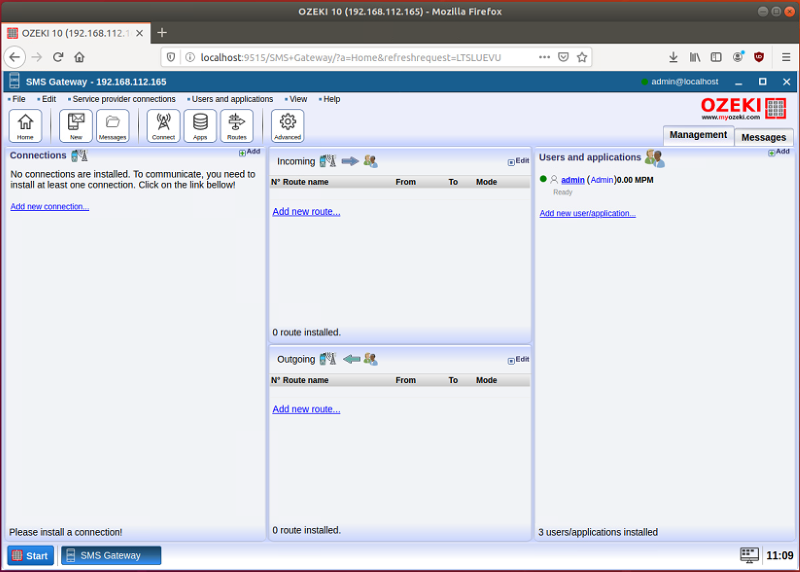Viewport: 800px width, 572px height.
Task: Switch to the Management tab
Action: point(698,135)
